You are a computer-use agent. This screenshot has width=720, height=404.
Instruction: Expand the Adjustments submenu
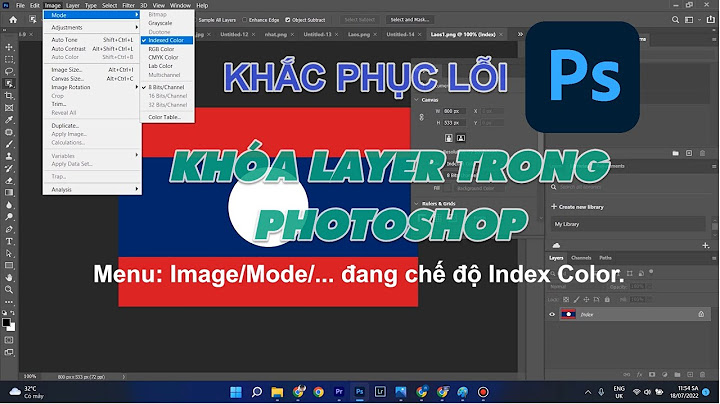92,28
